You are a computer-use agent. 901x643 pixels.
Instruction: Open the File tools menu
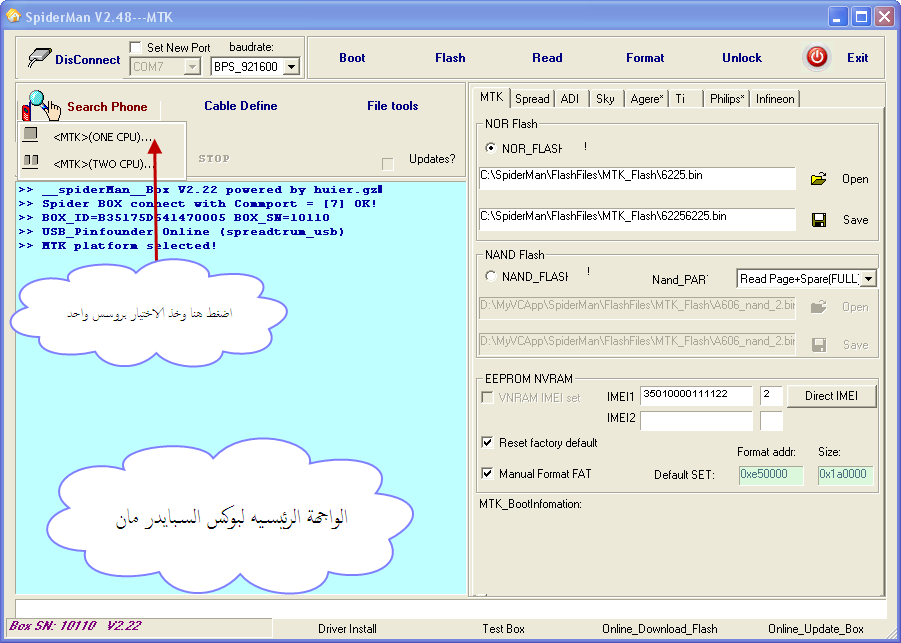click(x=392, y=106)
